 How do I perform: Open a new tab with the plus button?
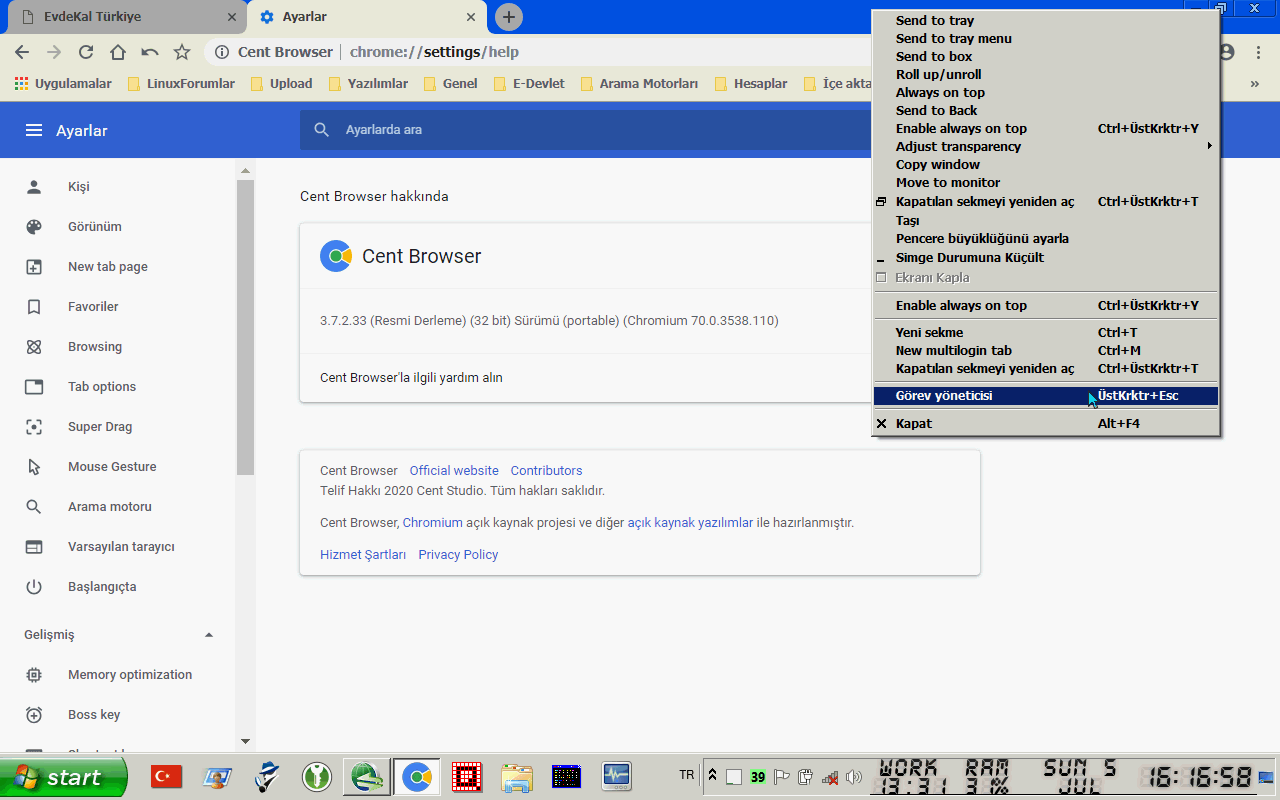(509, 17)
